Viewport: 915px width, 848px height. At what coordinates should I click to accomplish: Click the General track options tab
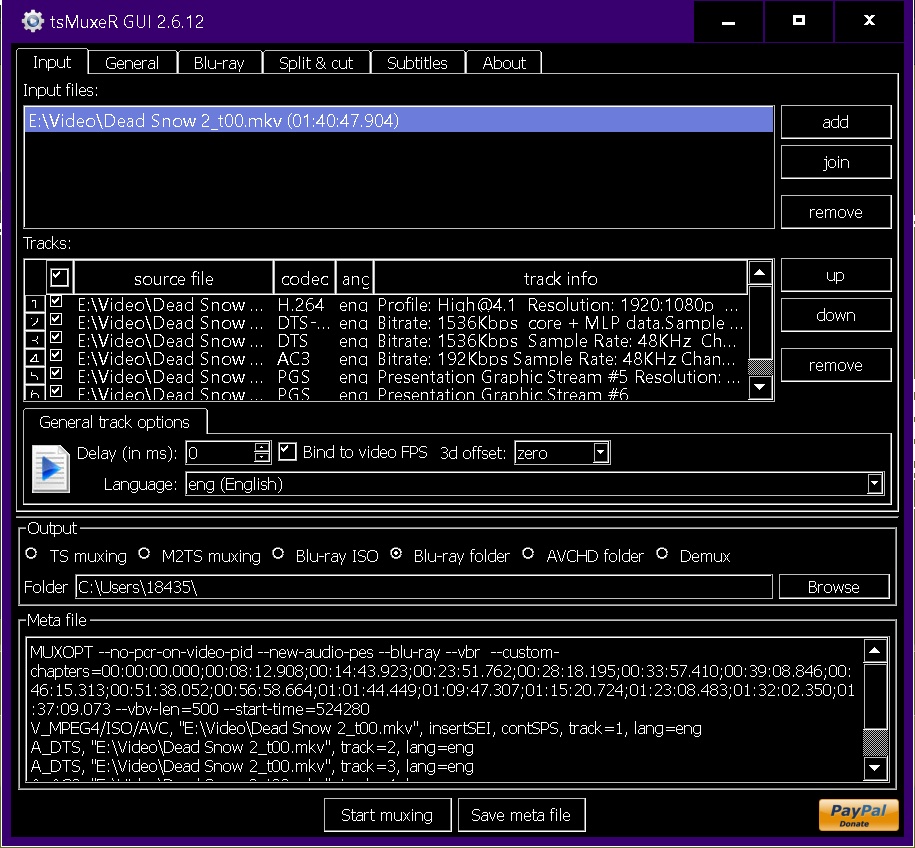[114, 422]
